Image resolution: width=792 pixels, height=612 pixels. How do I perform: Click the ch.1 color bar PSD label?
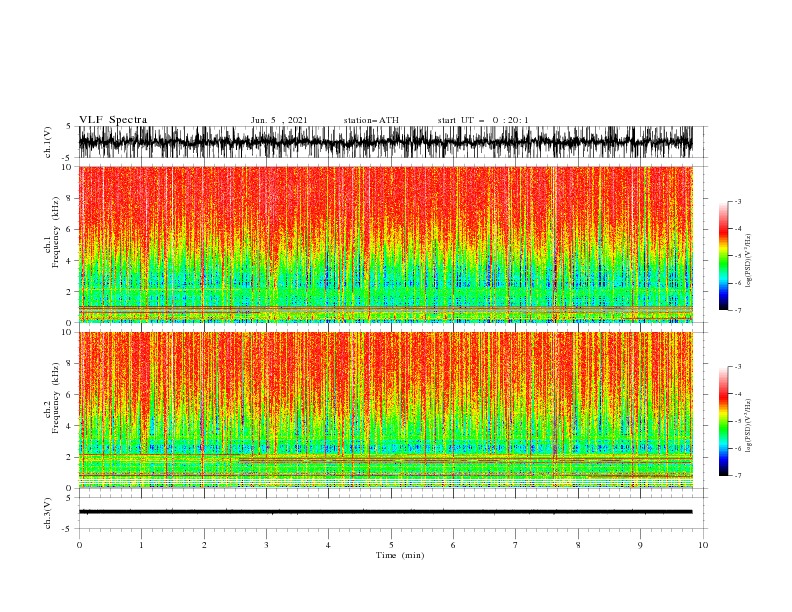coord(748,261)
